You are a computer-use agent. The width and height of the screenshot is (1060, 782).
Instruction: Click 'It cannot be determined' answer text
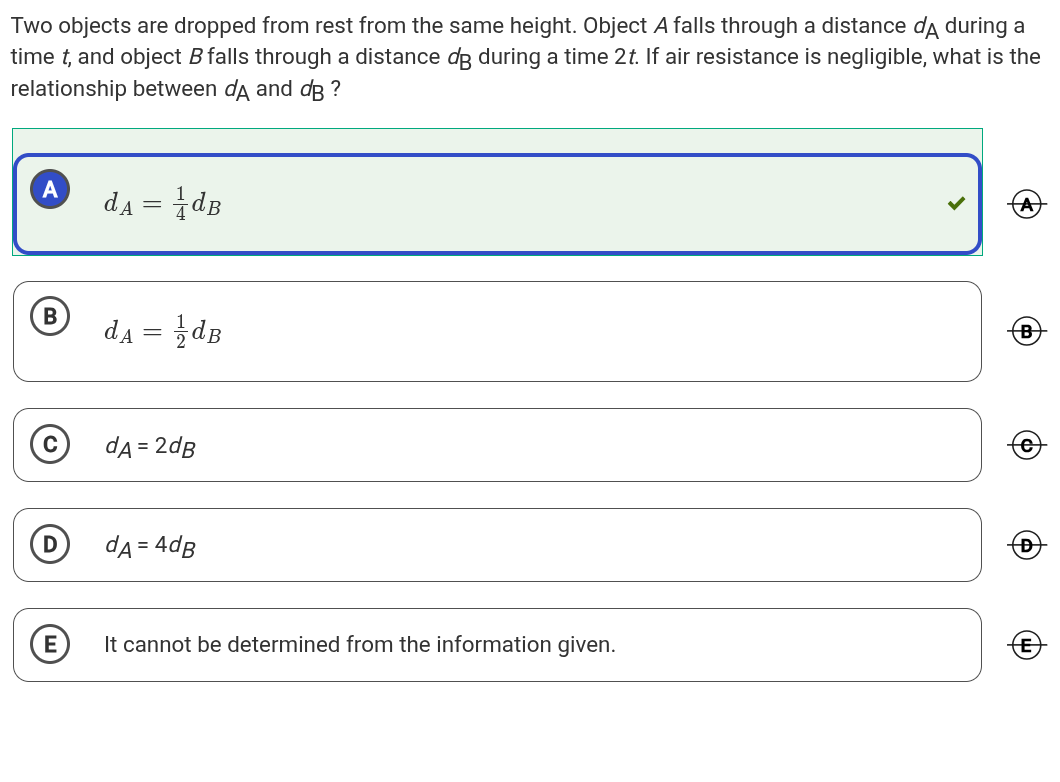pos(360,645)
